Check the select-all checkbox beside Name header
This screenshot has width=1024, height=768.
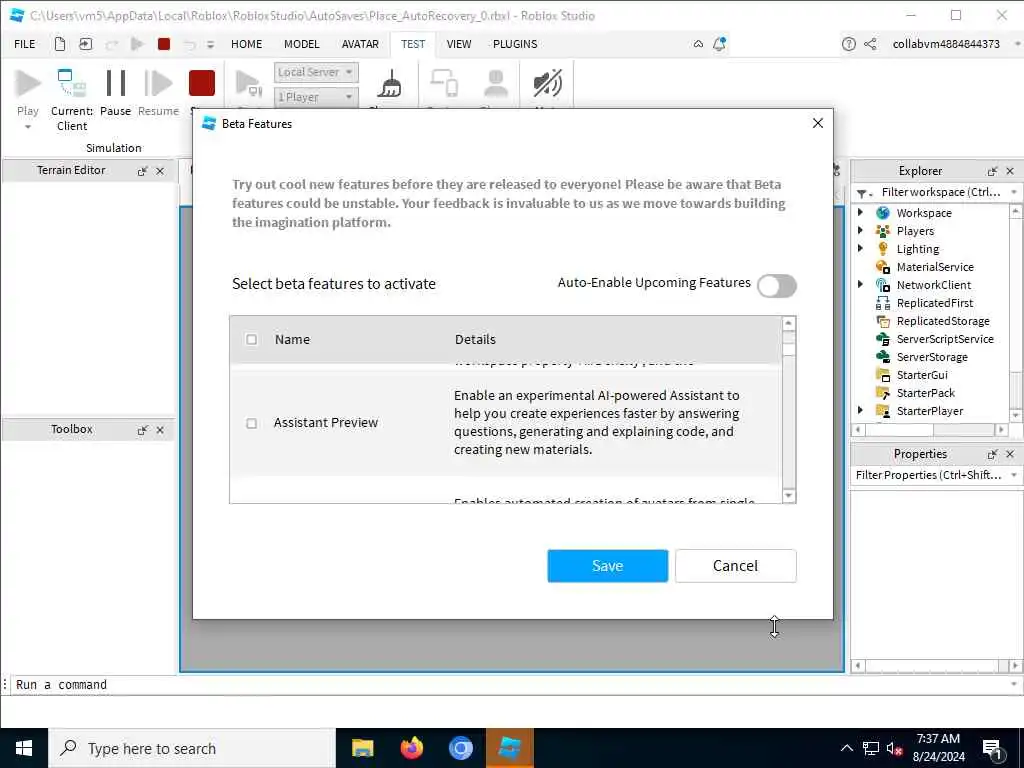[x=251, y=340]
